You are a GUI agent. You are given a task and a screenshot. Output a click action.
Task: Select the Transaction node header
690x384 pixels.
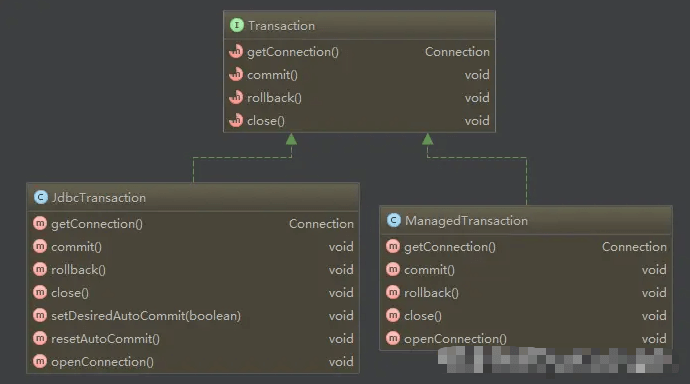click(360, 26)
